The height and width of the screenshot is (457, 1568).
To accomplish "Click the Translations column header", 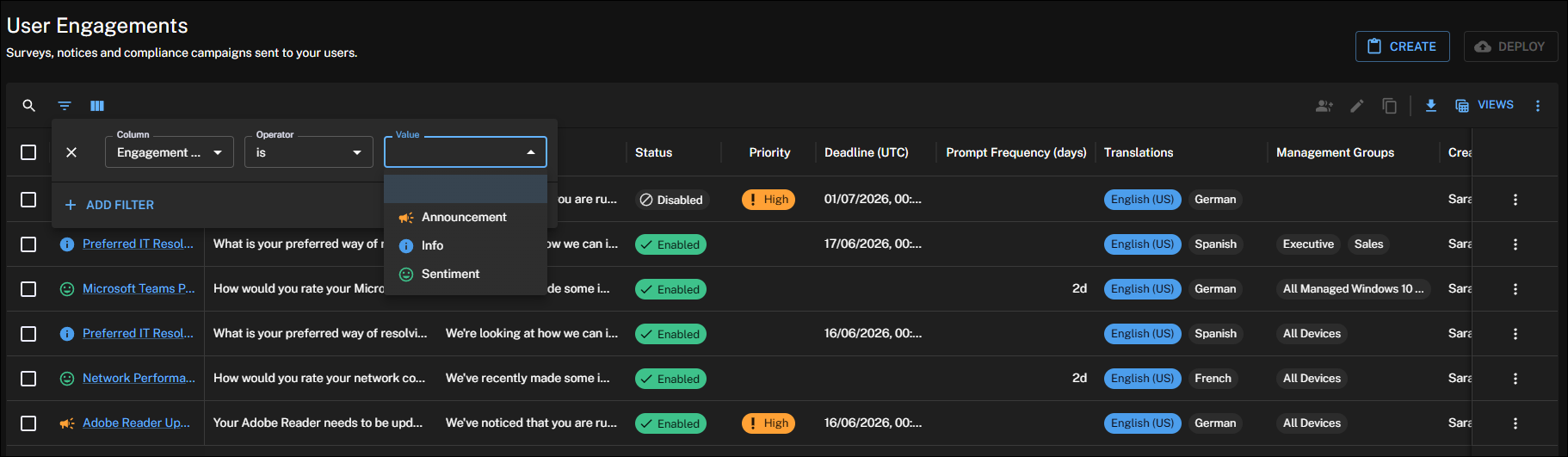I will (x=1139, y=152).
